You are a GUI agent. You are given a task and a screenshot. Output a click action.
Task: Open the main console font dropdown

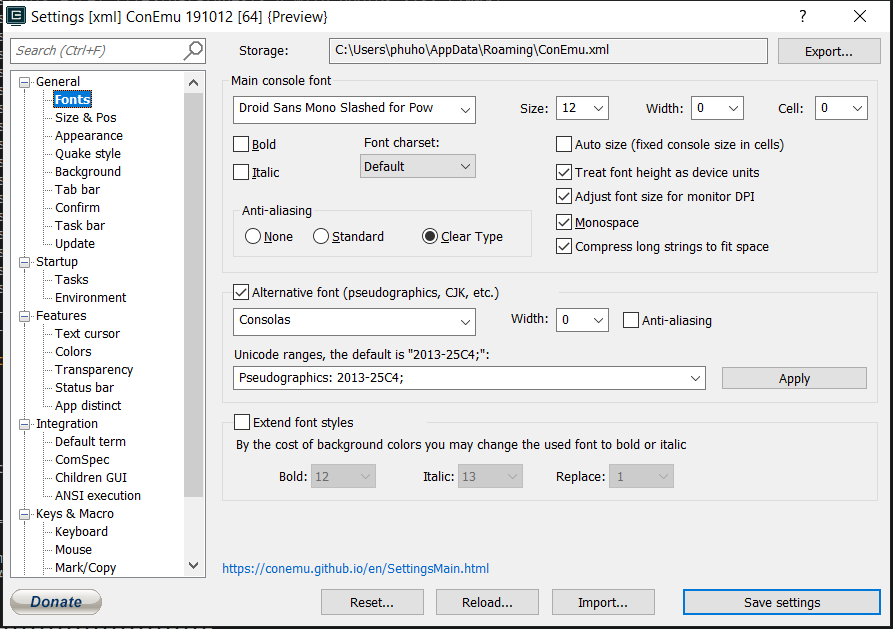point(465,110)
